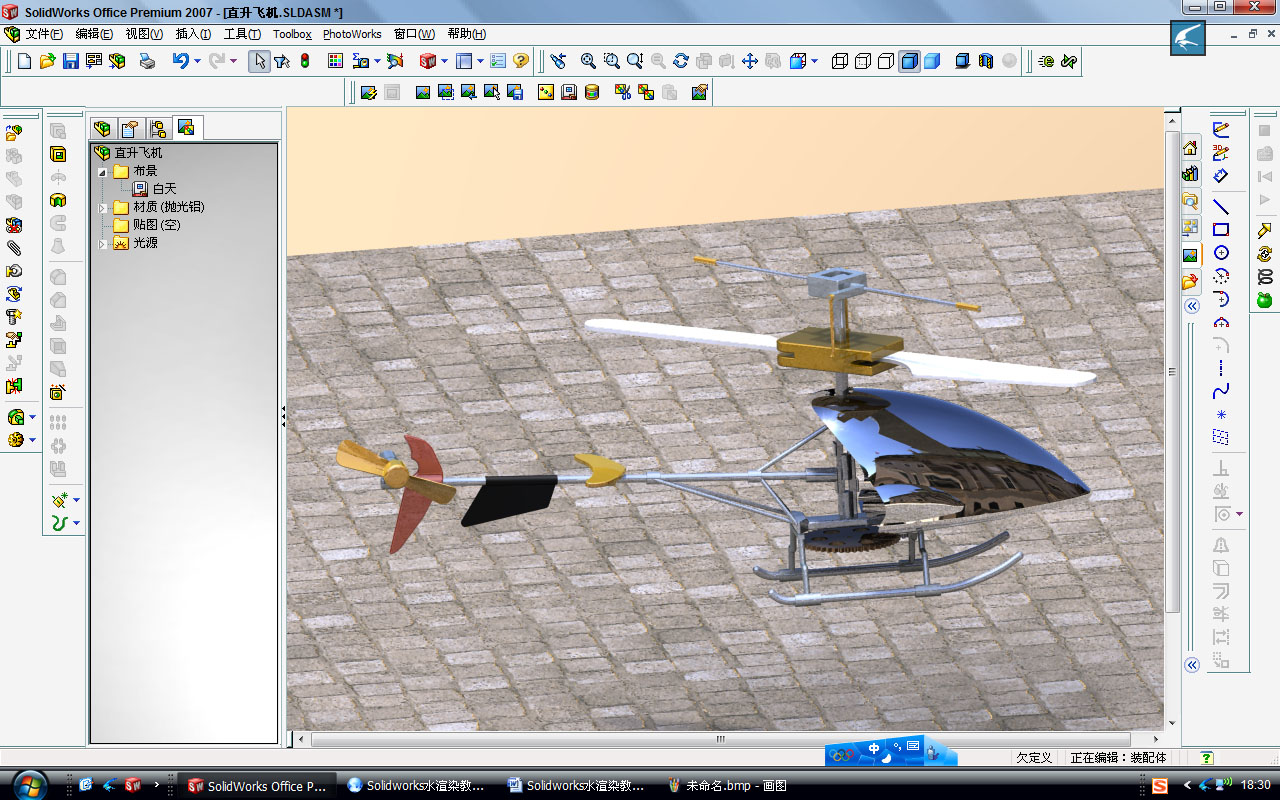Select the Rectangle sketch tool
Viewport: 1280px width, 800px height.
click(x=1221, y=230)
